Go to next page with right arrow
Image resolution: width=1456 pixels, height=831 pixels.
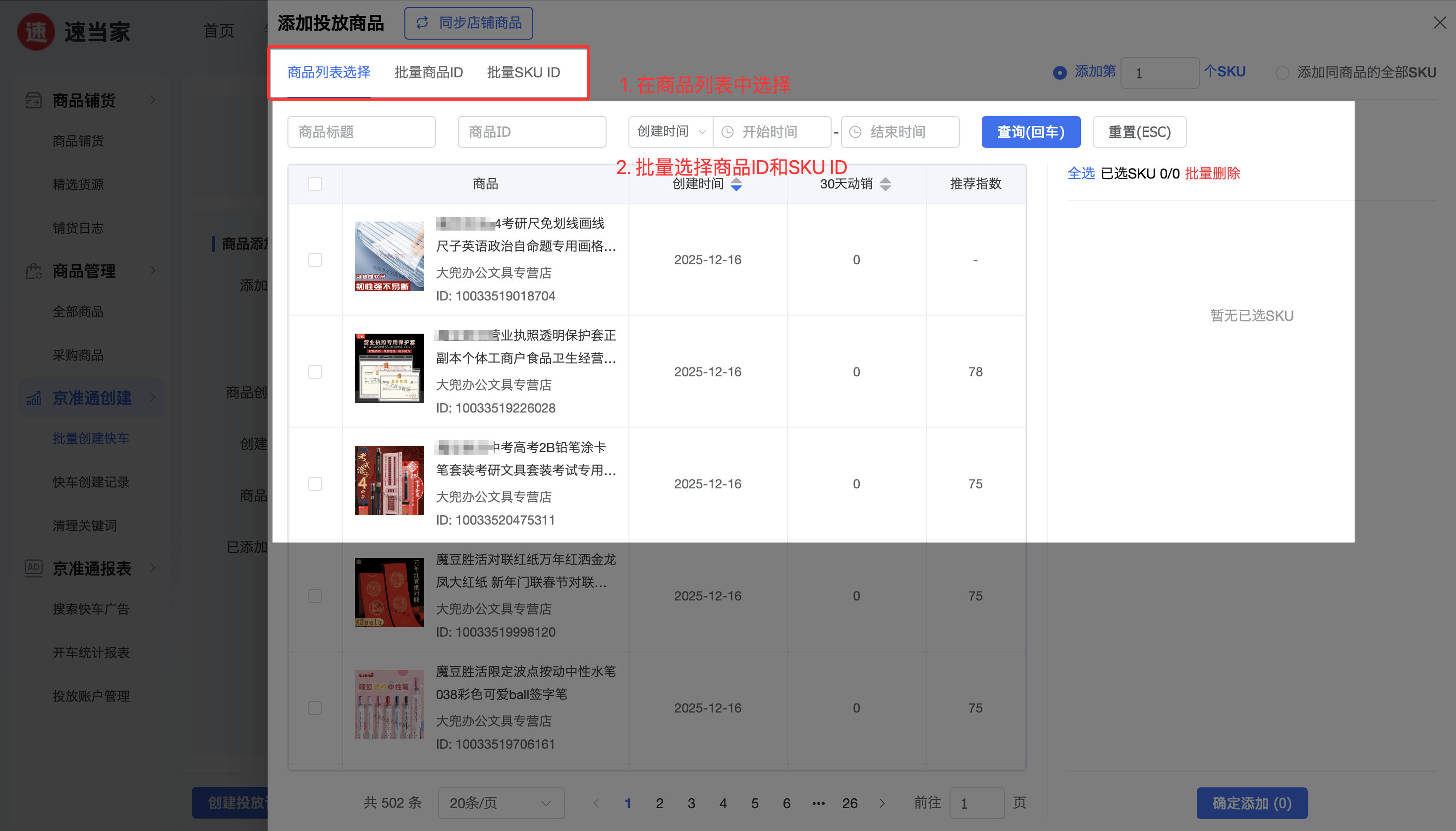pyautogui.click(x=882, y=803)
